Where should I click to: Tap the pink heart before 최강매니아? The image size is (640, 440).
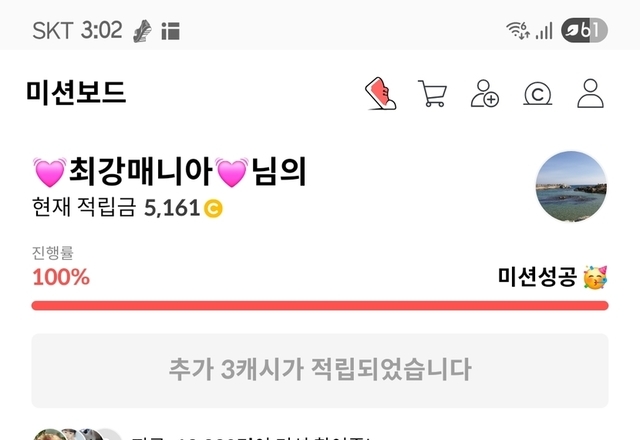[x=49, y=172]
